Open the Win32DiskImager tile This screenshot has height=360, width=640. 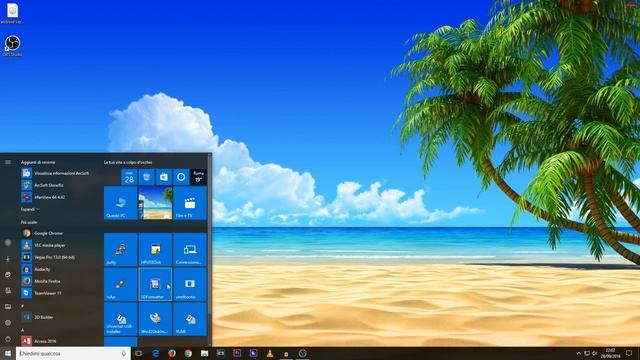coord(155,319)
